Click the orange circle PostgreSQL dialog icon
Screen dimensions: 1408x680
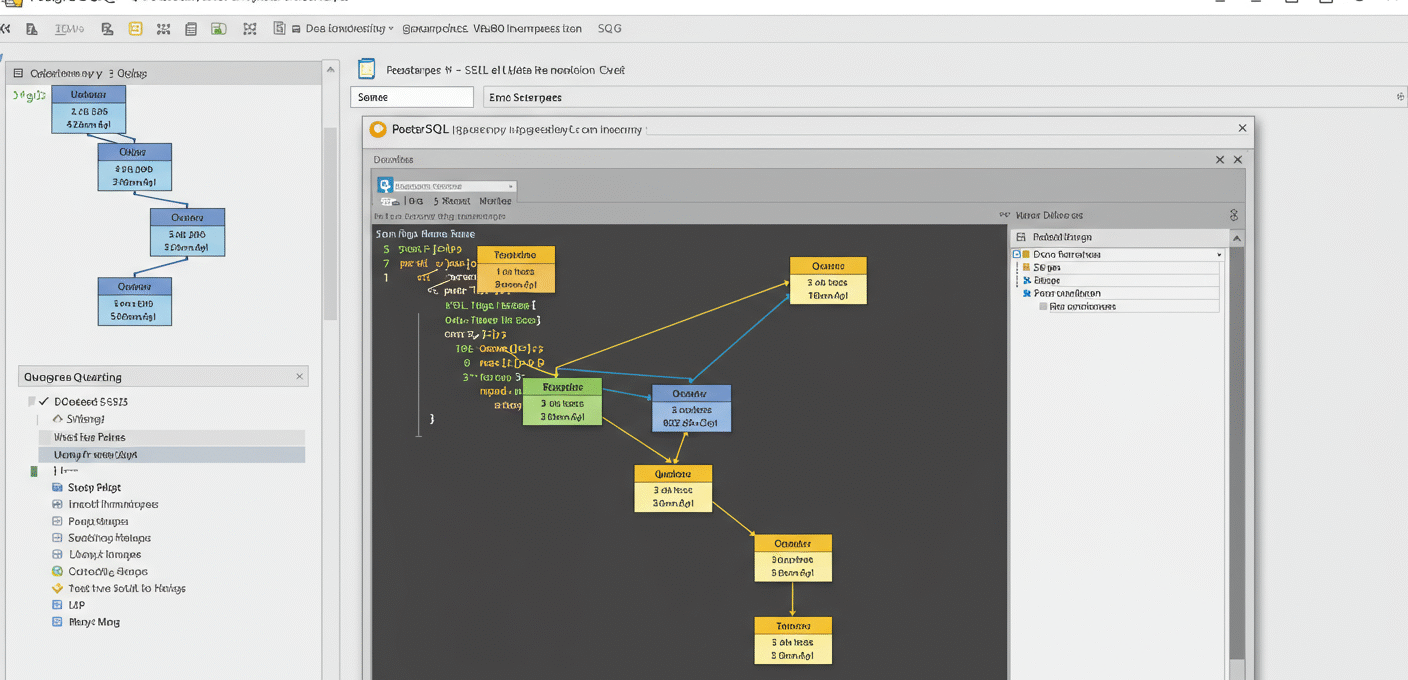click(378, 129)
